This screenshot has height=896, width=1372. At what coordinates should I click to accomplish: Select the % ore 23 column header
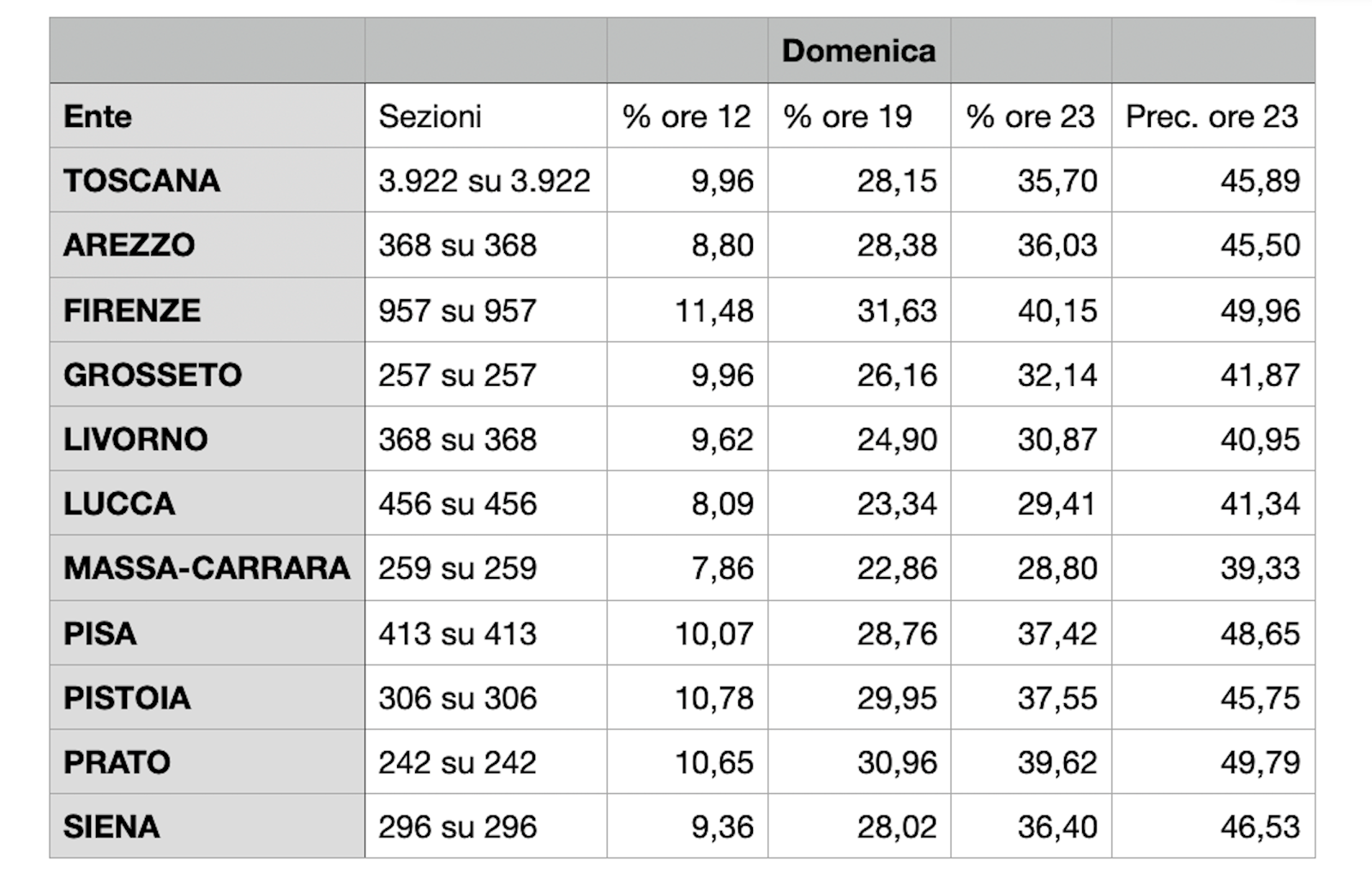click(x=1031, y=117)
